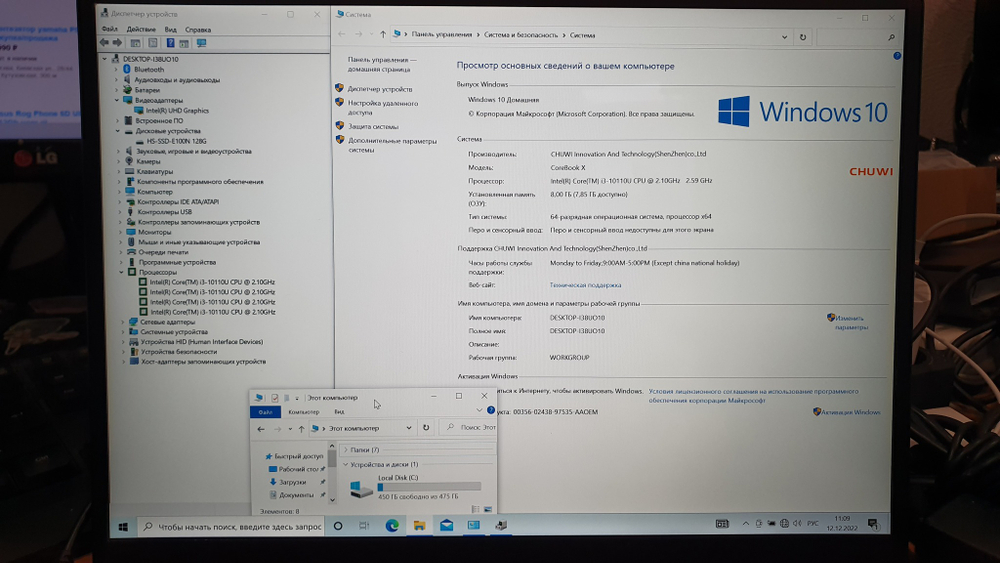Open the Вид menu in Device Manager
This screenshot has width=1000, height=563.
[170, 29]
